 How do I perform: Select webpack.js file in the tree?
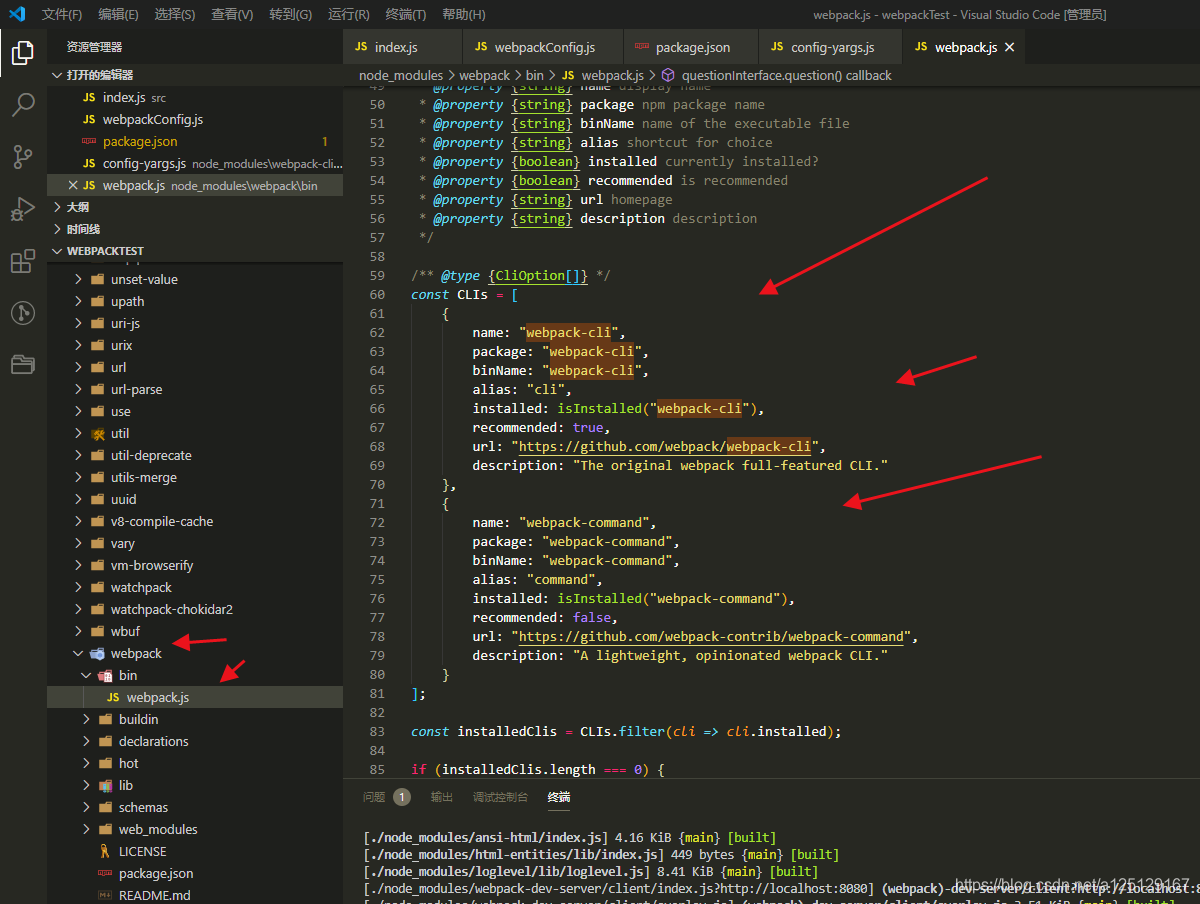195,698
